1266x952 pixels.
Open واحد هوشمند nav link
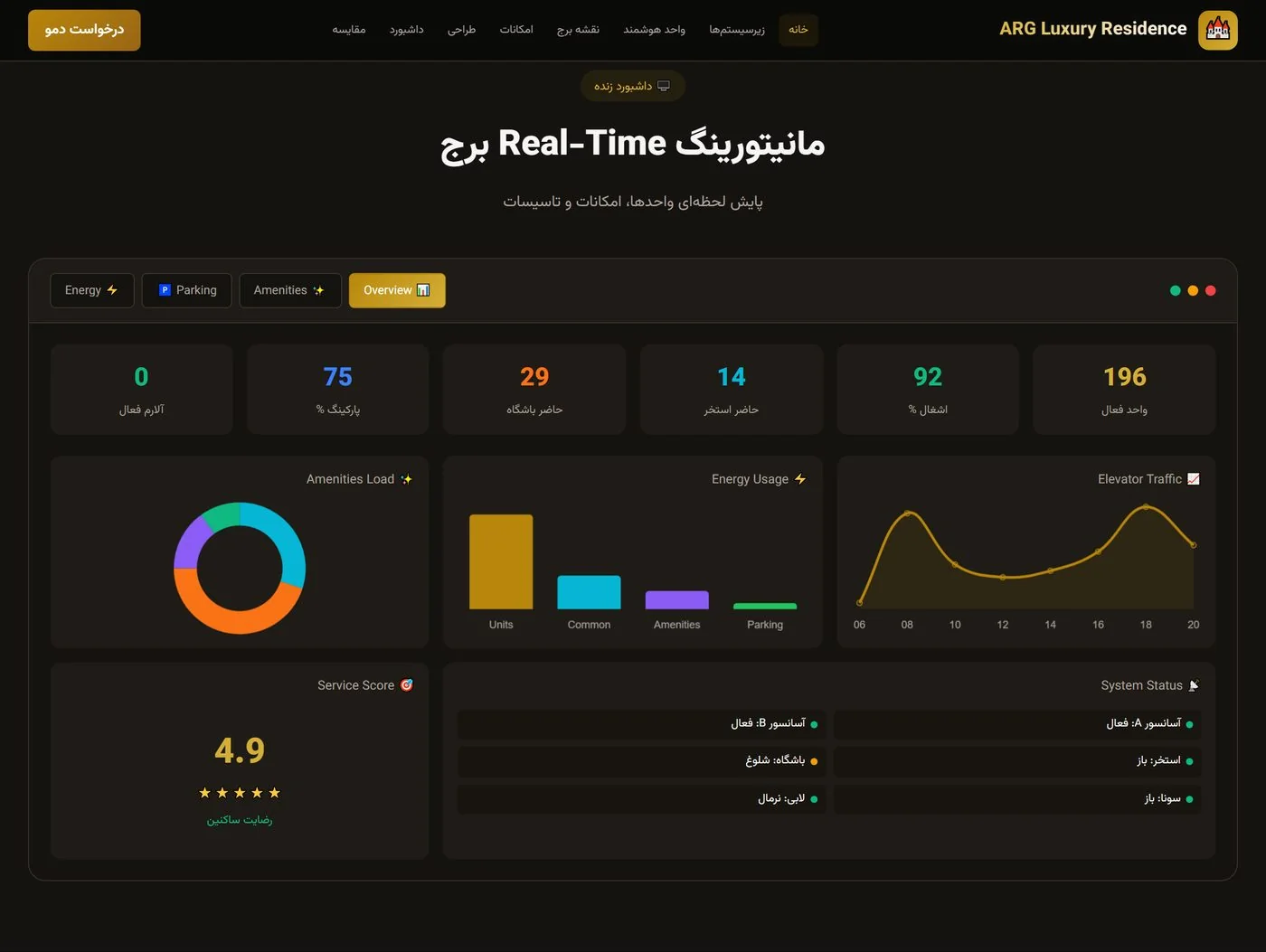tap(654, 30)
